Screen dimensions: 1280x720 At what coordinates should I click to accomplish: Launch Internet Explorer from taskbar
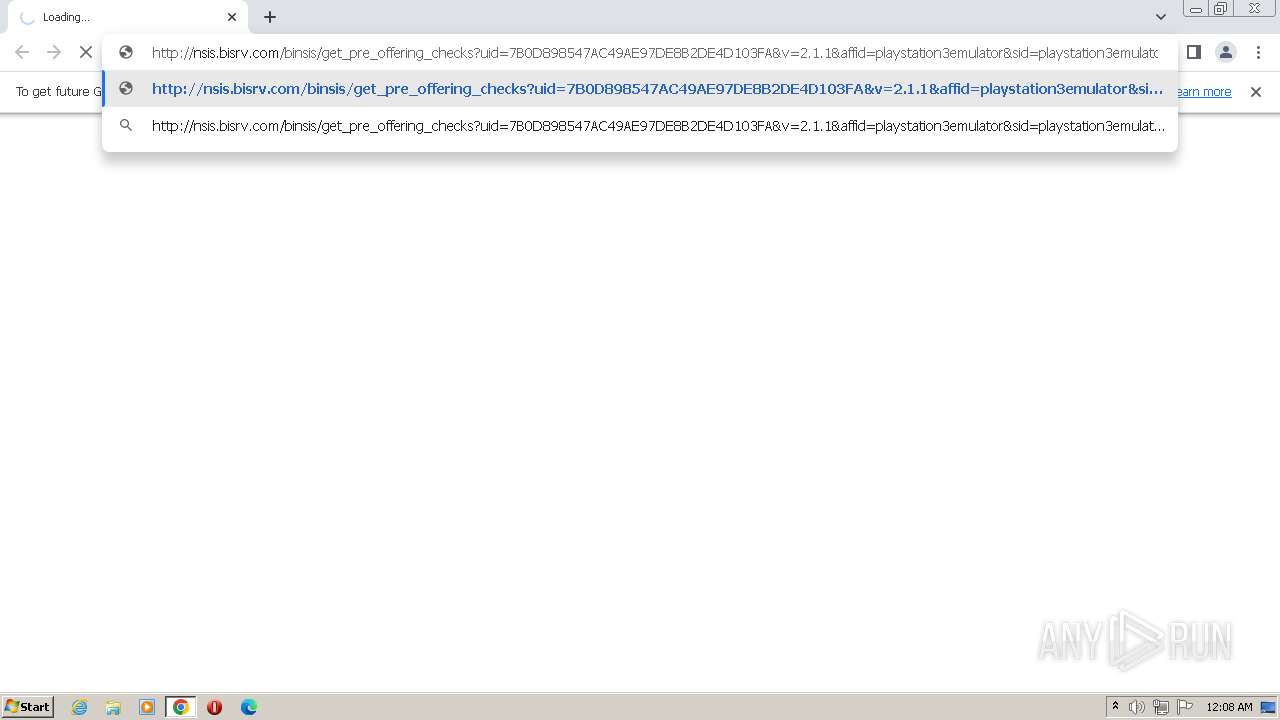click(79, 707)
